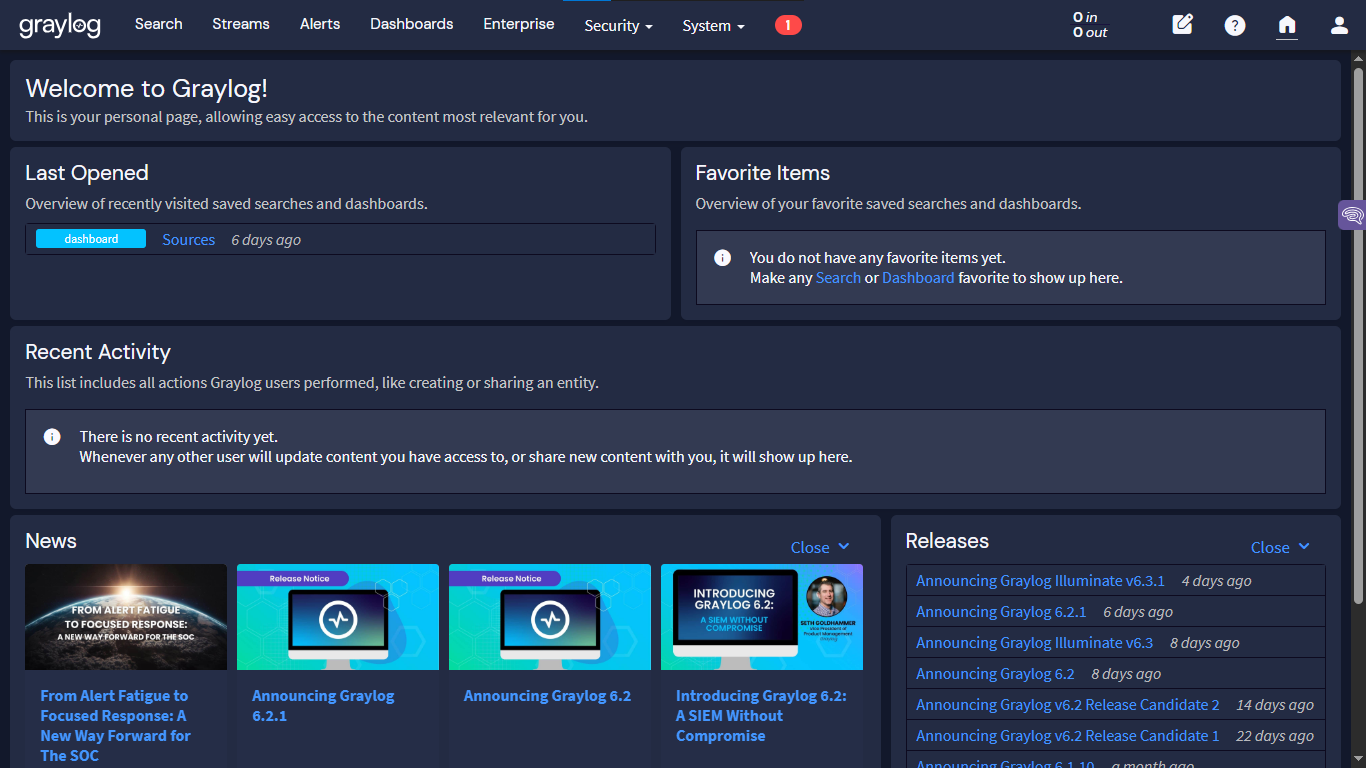Click the info icon in Recent Activity notice
This screenshot has height=768, width=1366.
click(52, 437)
